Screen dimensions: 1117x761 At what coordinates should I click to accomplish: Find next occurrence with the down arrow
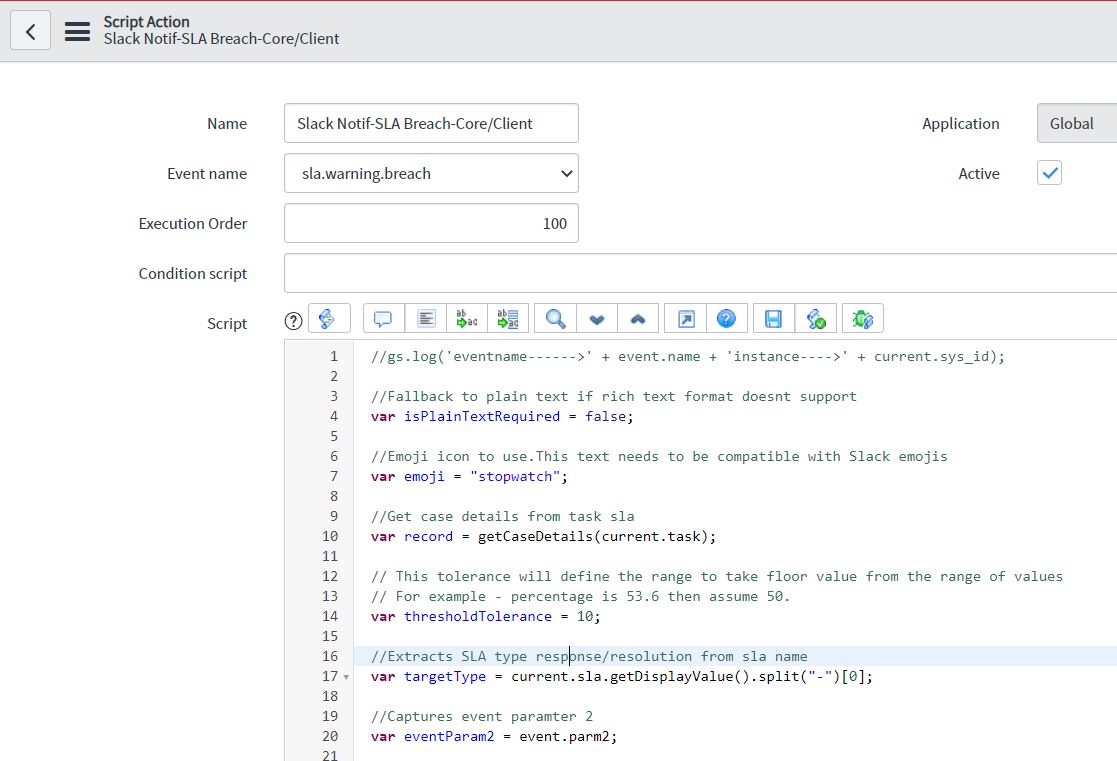pyautogui.click(x=597, y=319)
